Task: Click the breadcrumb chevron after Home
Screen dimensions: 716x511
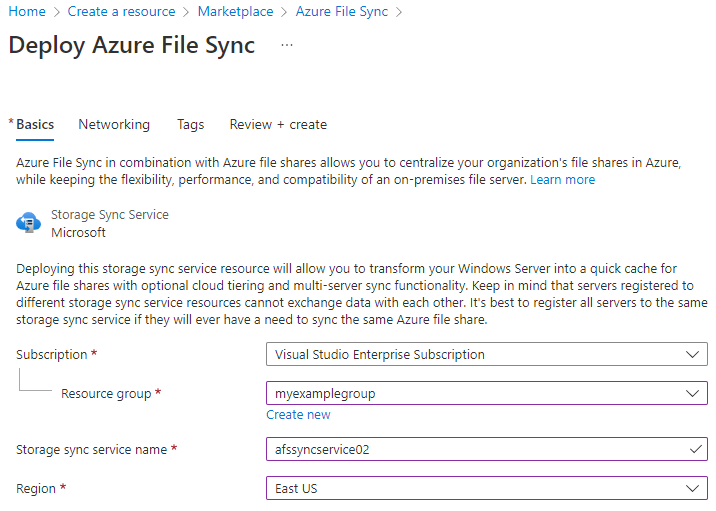Action: [57, 12]
